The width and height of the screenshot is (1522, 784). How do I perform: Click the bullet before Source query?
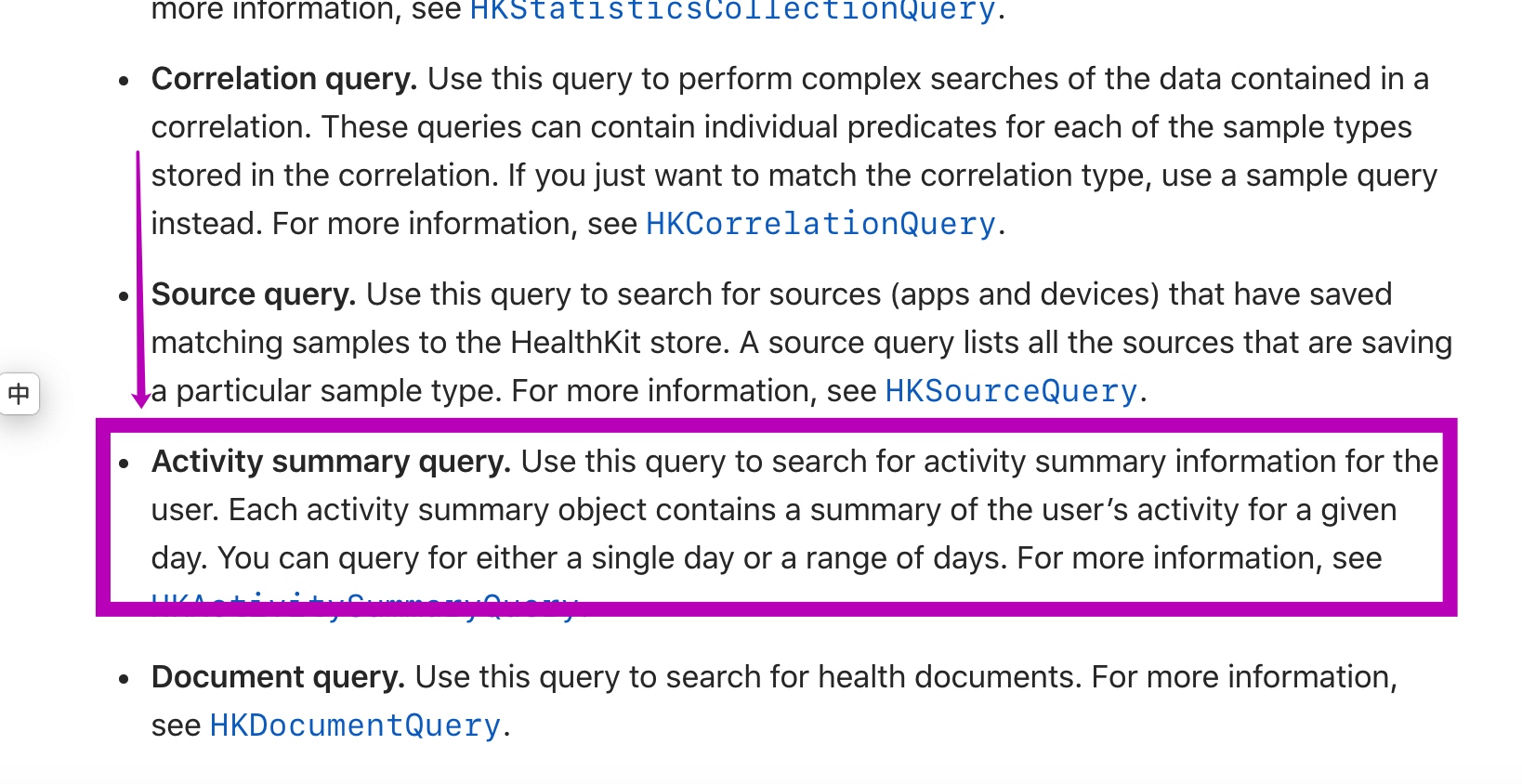pos(125,296)
